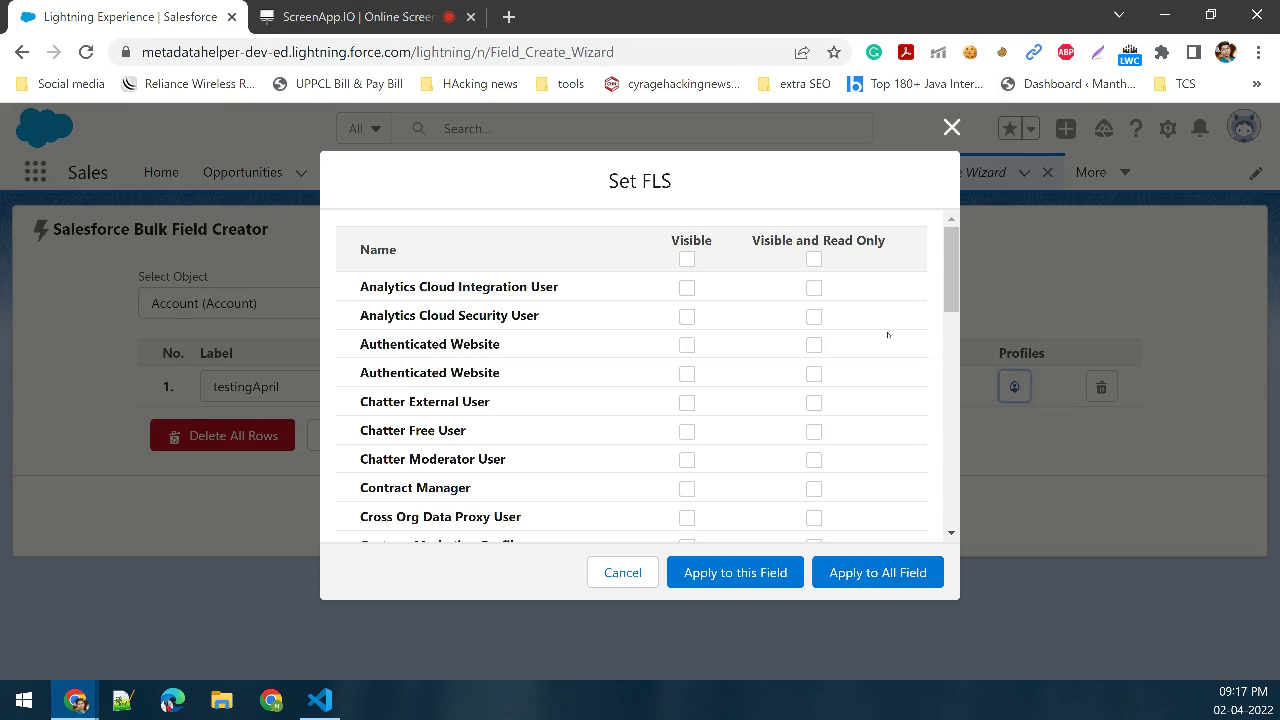Check Visible and Read Only for Contract Manager
1280x720 pixels.
813,488
